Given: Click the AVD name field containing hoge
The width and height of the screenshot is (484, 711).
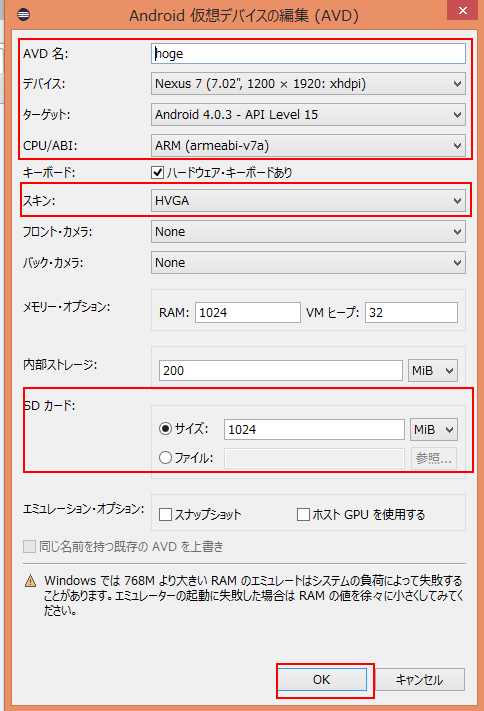Looking at the screenshot, I should [x=308, y=54].
